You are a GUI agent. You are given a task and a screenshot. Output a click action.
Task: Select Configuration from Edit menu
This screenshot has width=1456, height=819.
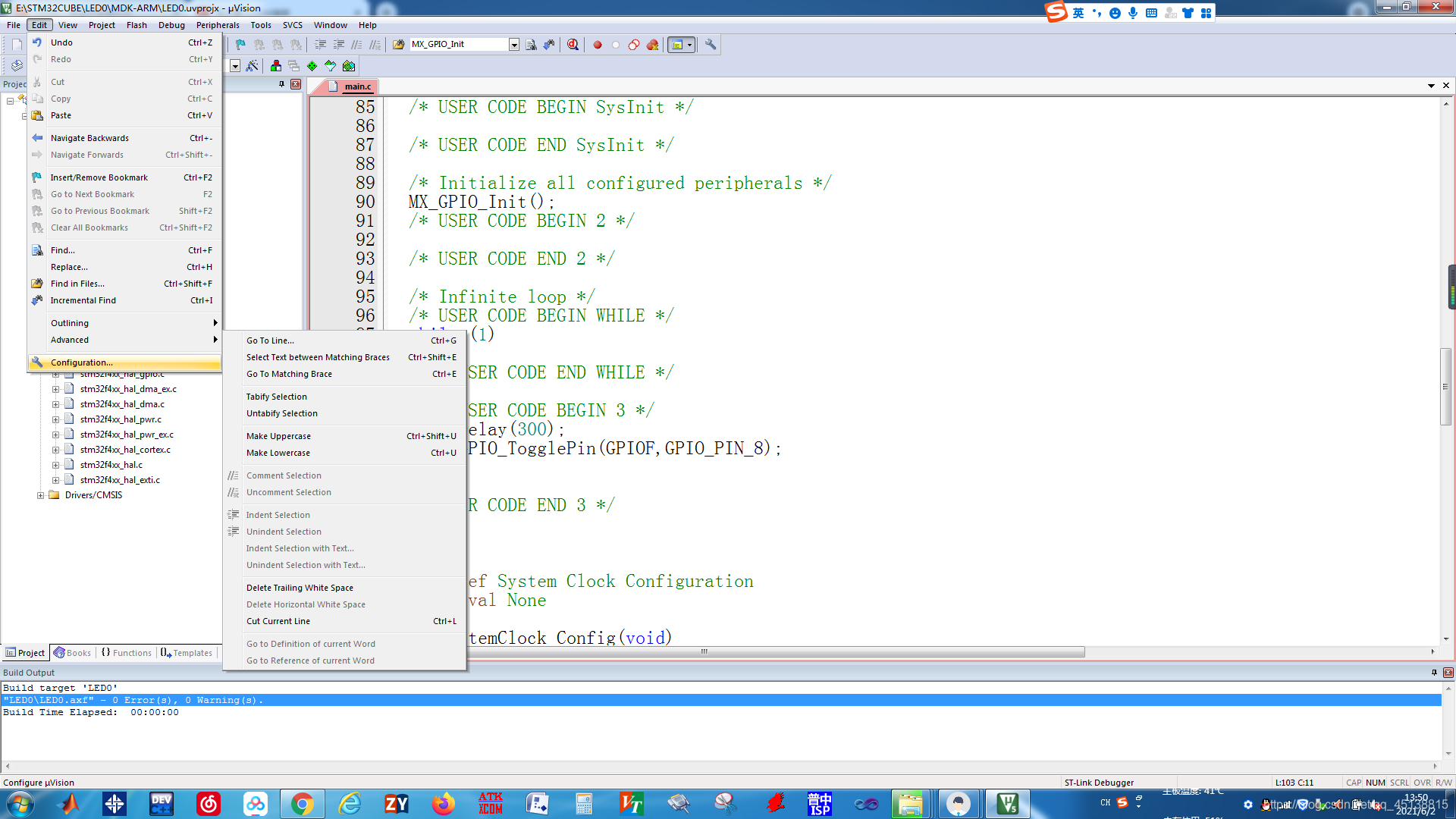click(x=82, y=362)
